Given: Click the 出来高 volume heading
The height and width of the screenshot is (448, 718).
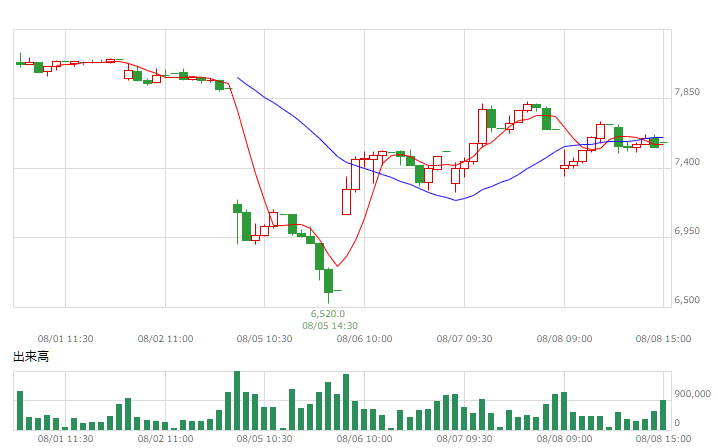Looking at the screenshot, I should (x=31, y=357).
